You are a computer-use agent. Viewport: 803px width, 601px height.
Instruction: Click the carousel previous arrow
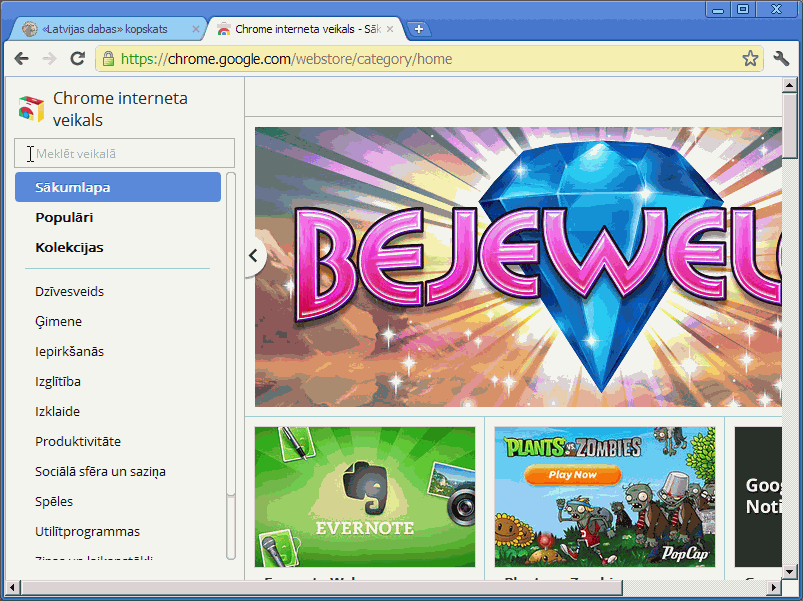254,255
